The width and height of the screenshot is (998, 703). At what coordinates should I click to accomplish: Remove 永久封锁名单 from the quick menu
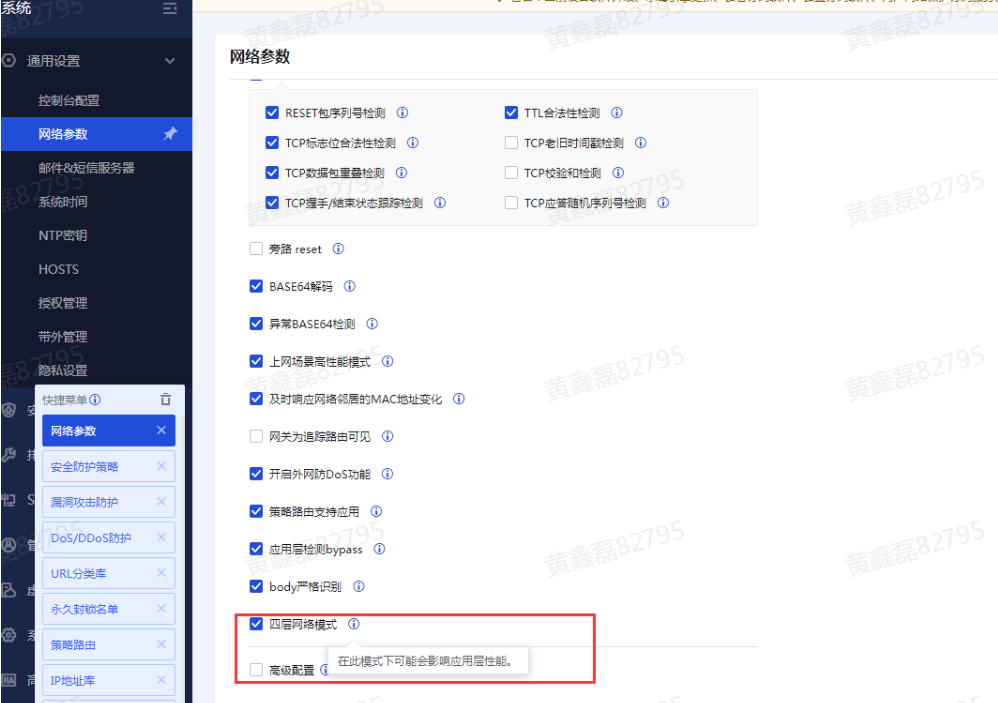pyautogui.click(x=162, y=609)
